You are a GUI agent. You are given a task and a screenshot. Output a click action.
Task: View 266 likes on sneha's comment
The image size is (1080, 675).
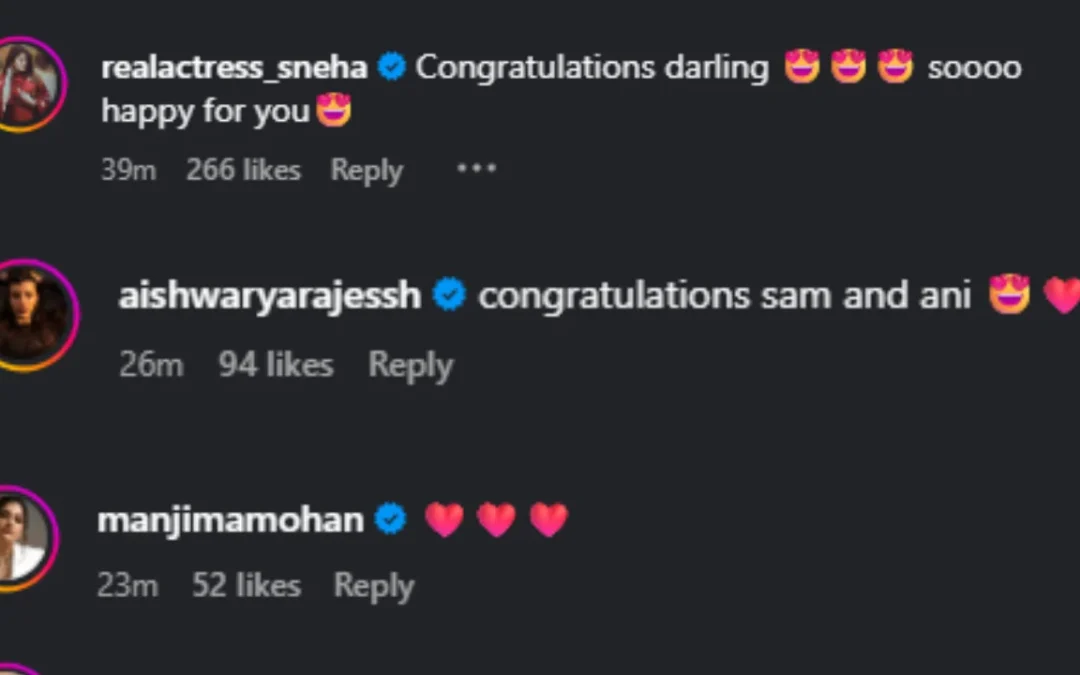(x=244, y=169)
